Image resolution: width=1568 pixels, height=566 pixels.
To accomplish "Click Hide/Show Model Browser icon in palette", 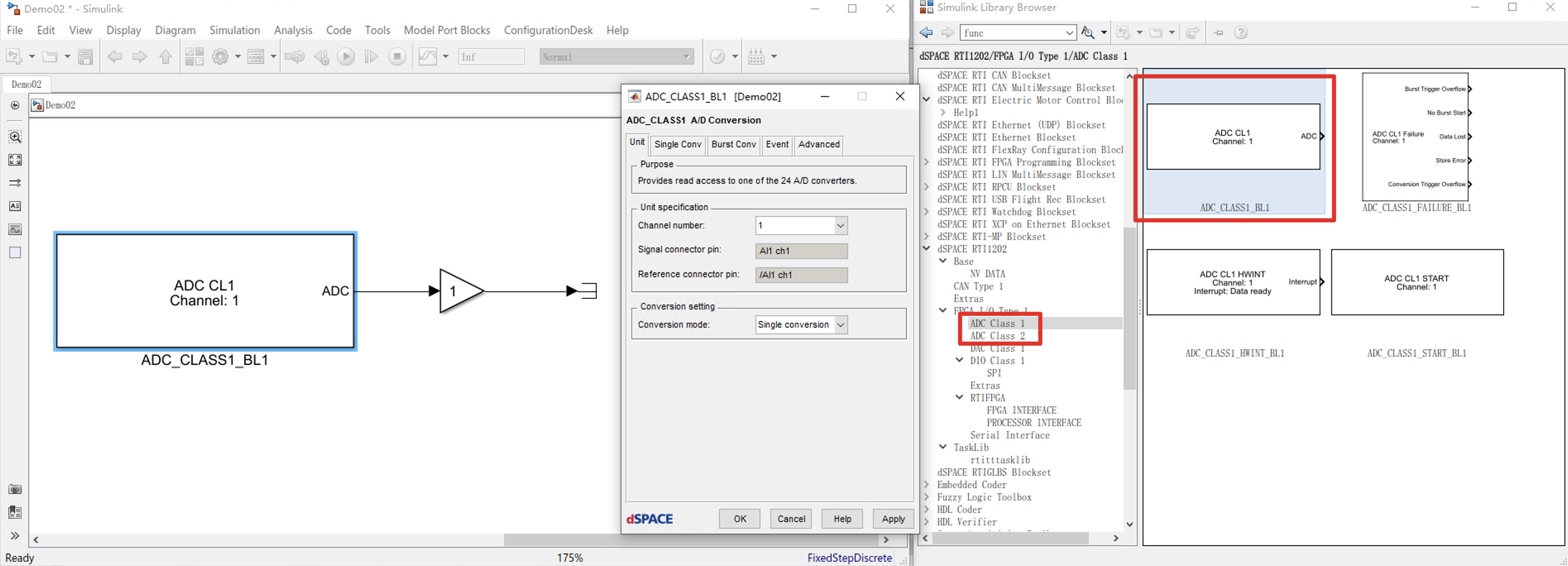I will pyautogui.click(x=15, y=105).
